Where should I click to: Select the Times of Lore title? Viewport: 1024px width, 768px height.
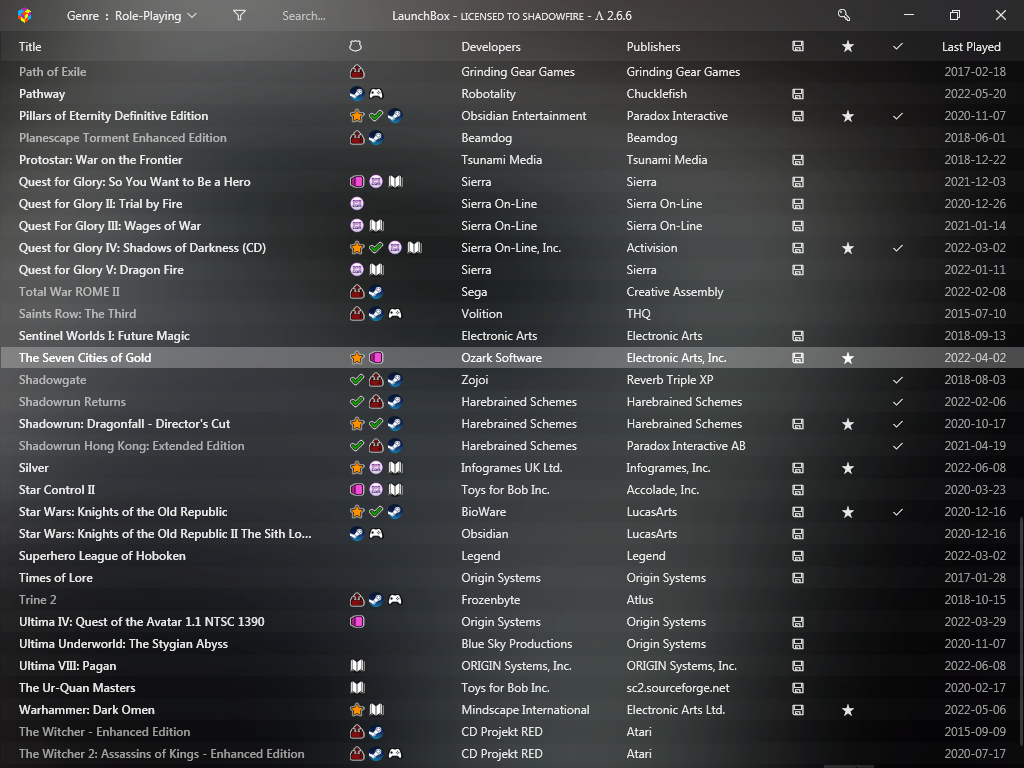[56, 577]
